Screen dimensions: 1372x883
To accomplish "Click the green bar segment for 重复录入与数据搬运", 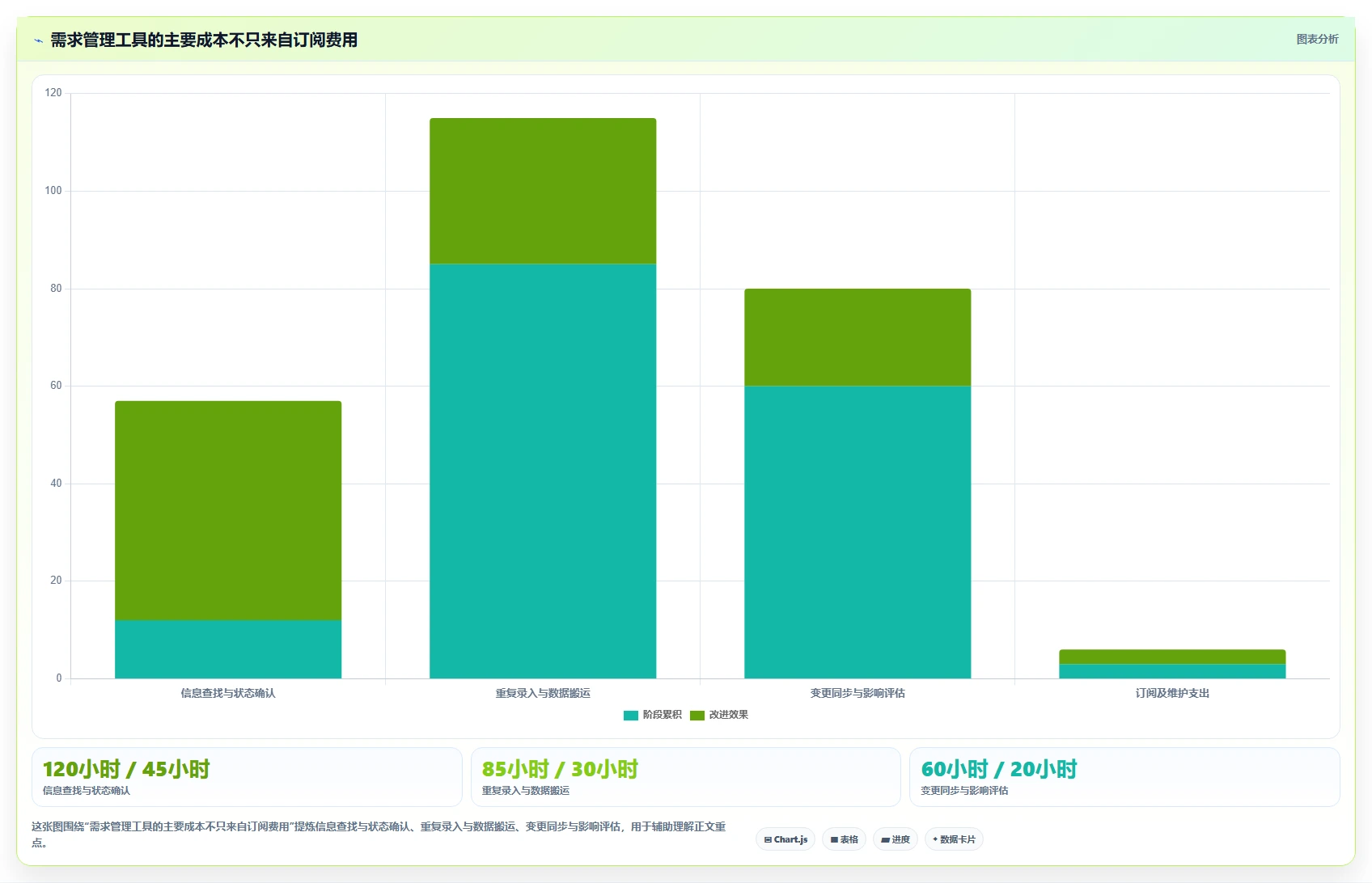I will click(543, 191).
